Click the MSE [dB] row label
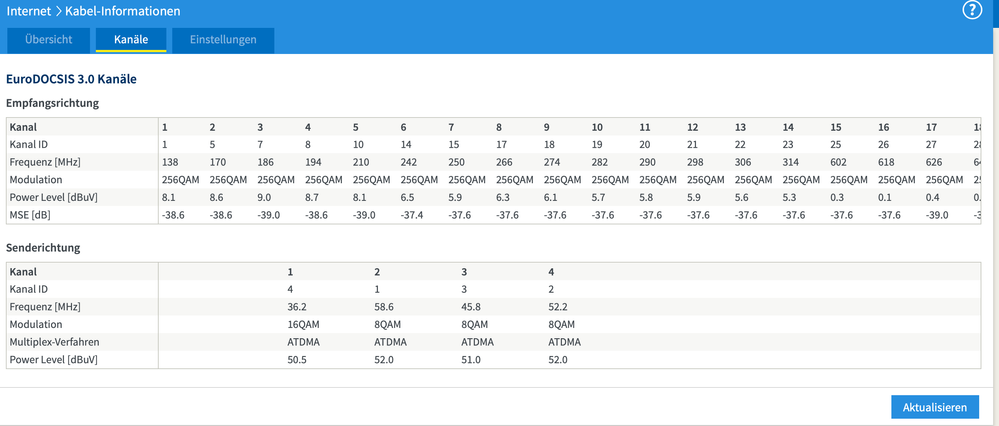Image resolution: width=999 pixels, height=426 pixels. [32, 214]
